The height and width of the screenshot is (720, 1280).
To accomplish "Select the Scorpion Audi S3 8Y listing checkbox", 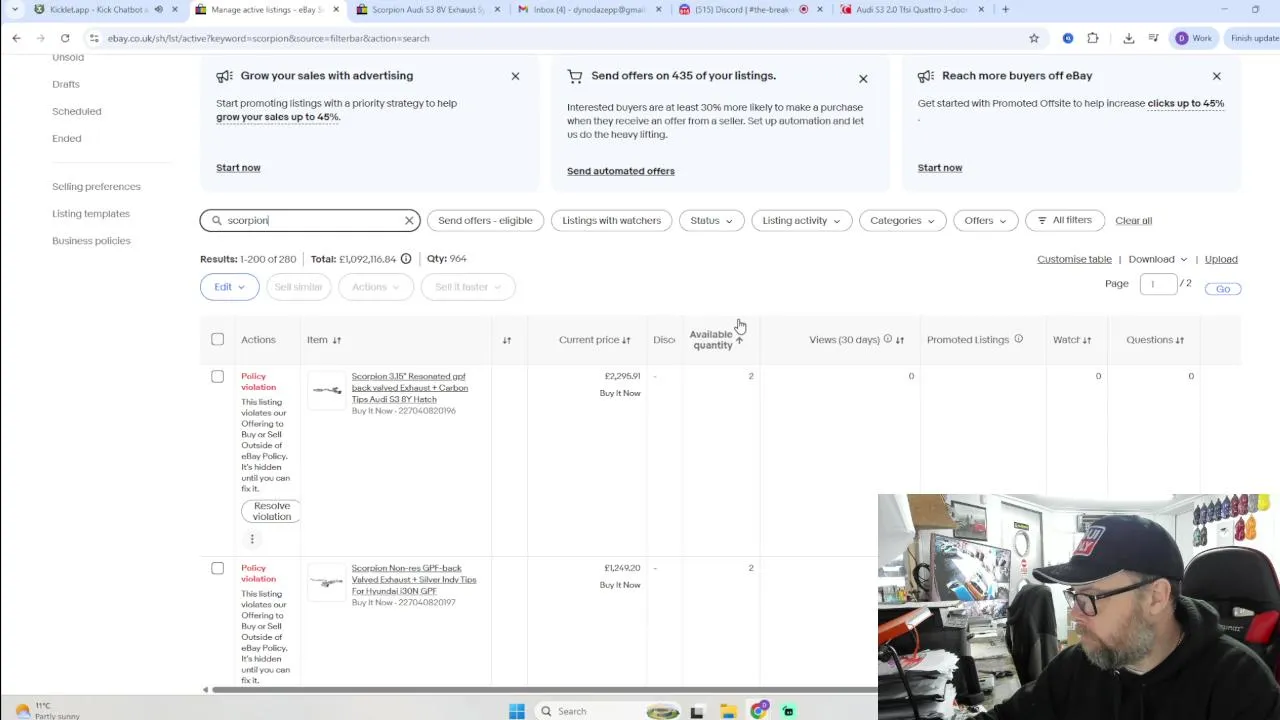I will click(x=217, y=376).
